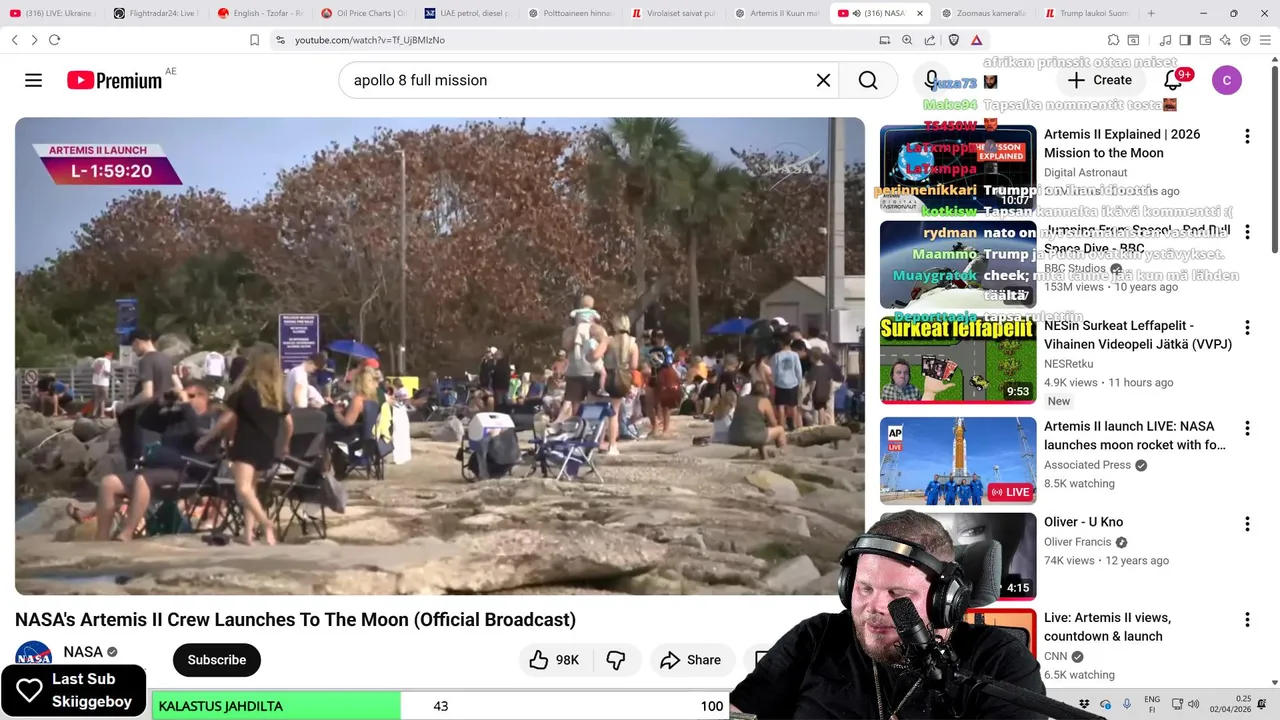Switch to Oil Price Charts tab
This screenshot has width=1280, height=720.
pos(363,13)
